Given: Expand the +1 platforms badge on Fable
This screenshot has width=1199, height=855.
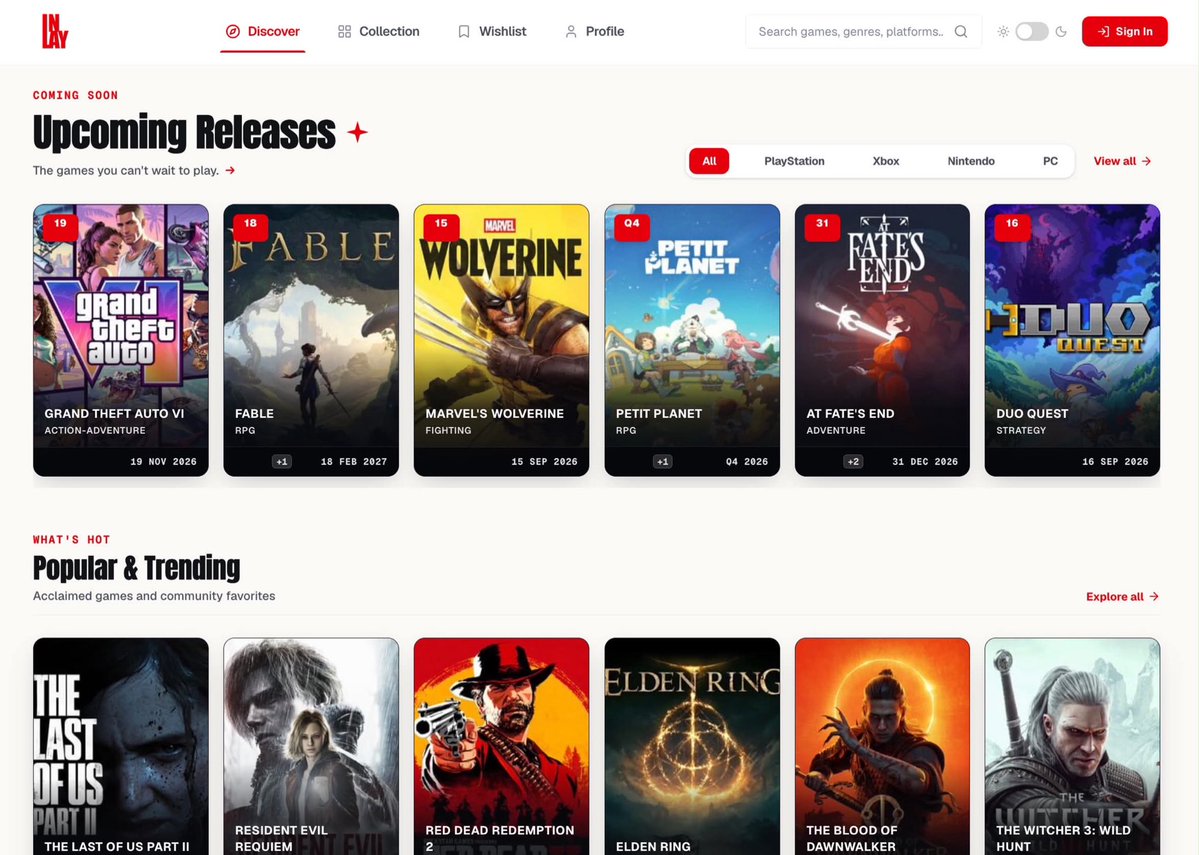Looking at the screenshot, I should [x=281, y=462].
